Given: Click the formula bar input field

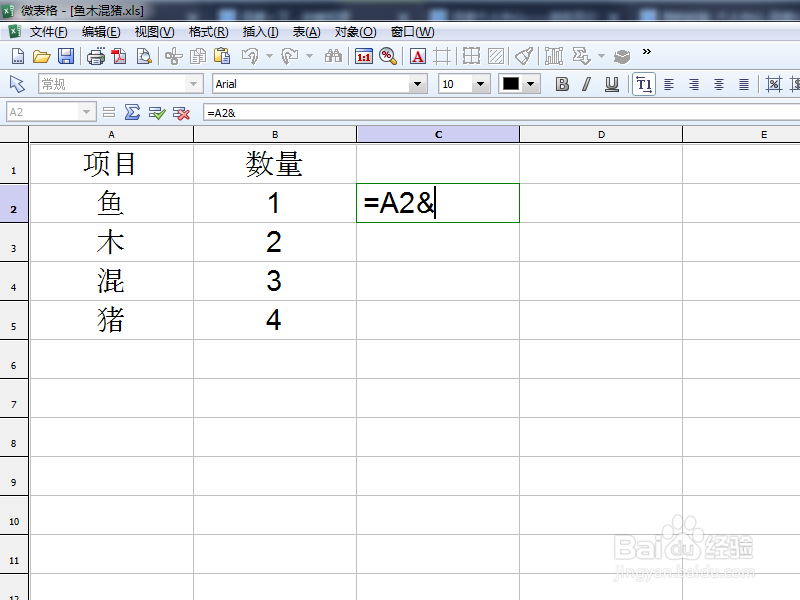Looking at the screenshot, I should point(502,113).
